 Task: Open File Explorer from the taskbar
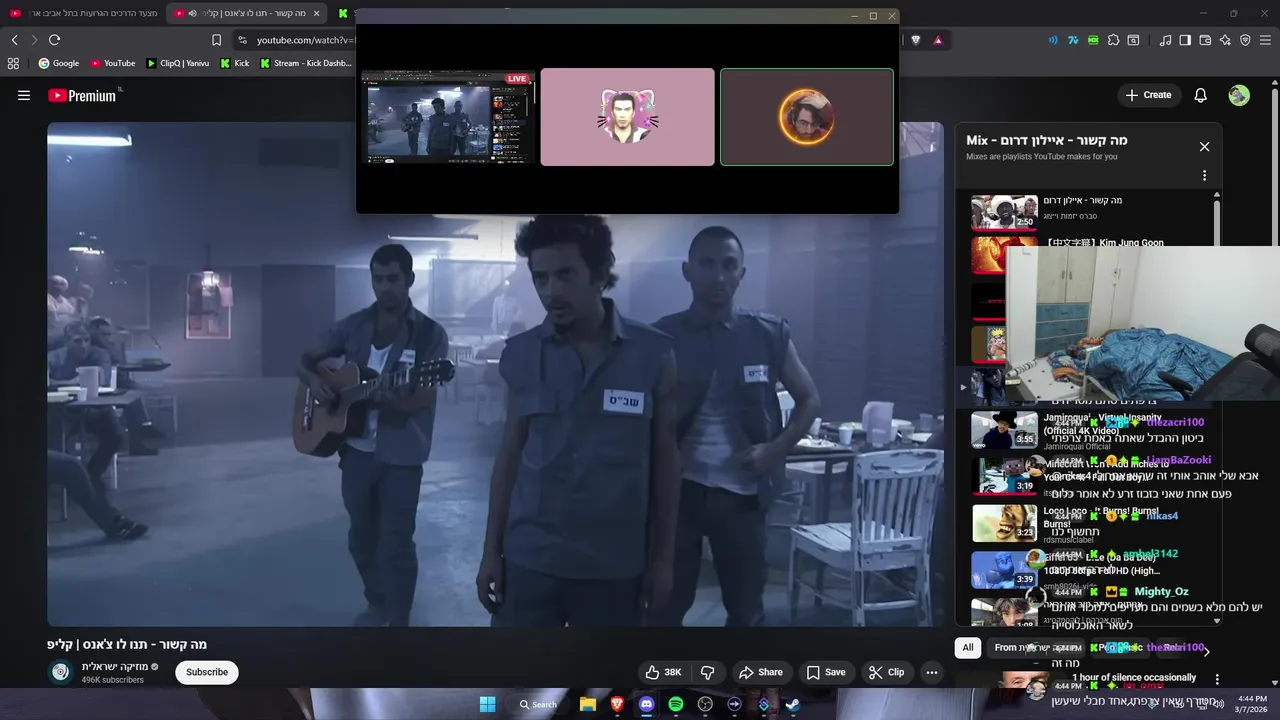pyautogui.click(x=588, y=704)
